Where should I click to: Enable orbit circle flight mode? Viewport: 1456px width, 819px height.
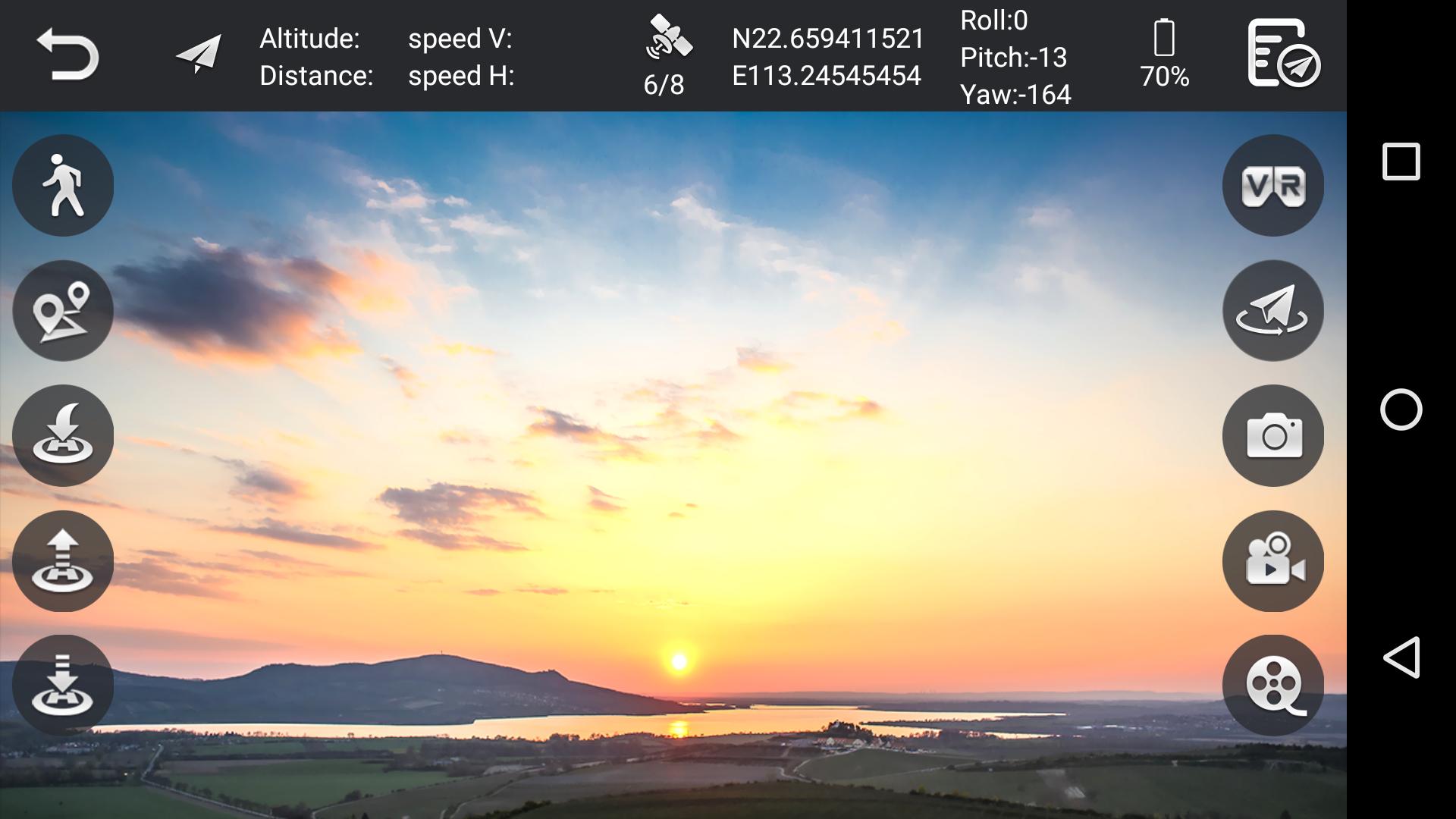1273,310
